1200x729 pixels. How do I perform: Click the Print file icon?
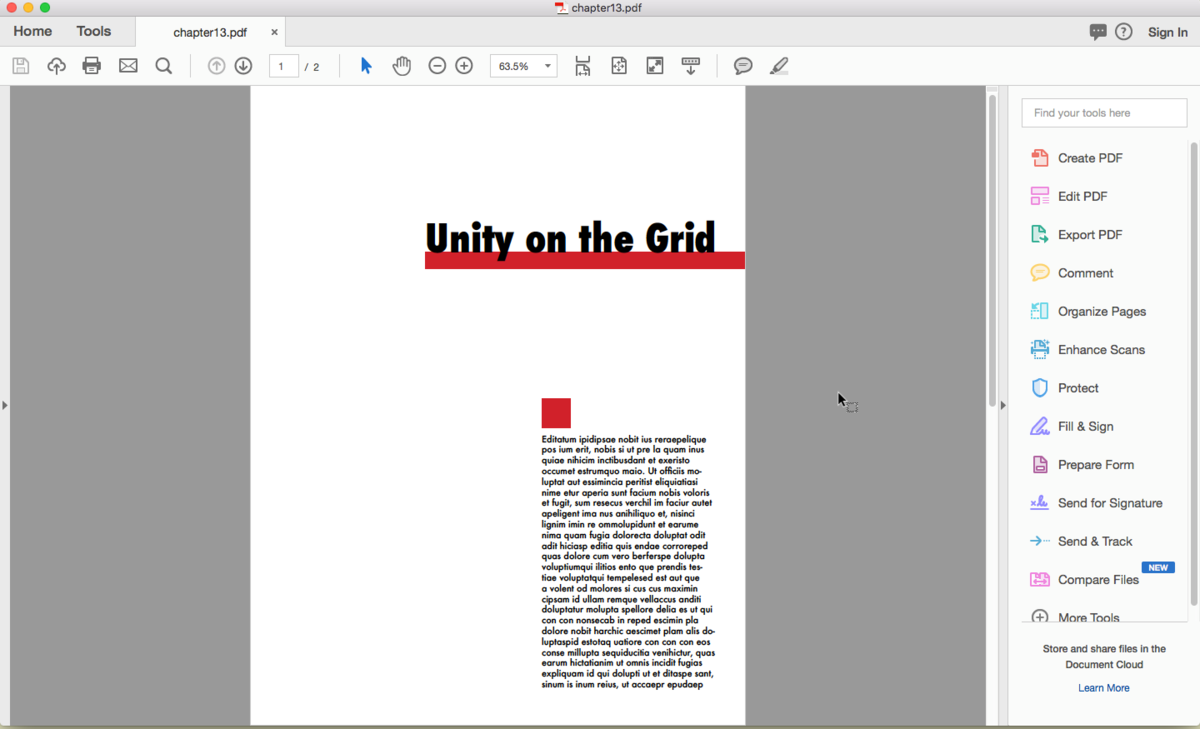coord(92,66)
